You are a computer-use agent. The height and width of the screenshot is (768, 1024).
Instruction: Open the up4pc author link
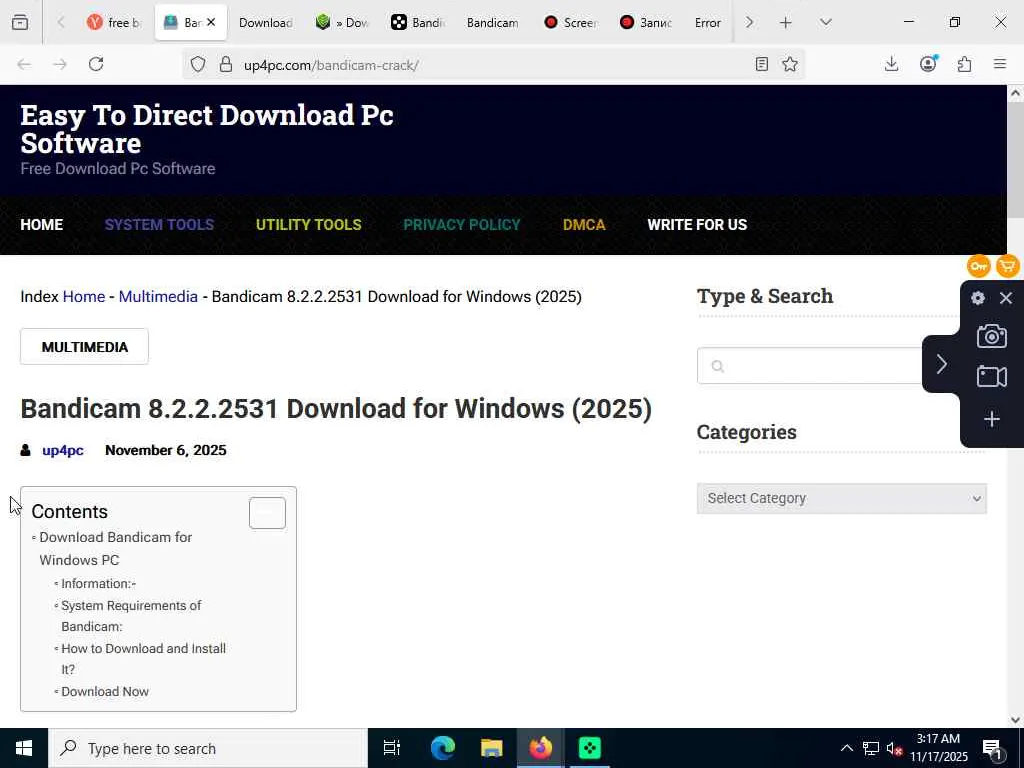coord(63,451)
